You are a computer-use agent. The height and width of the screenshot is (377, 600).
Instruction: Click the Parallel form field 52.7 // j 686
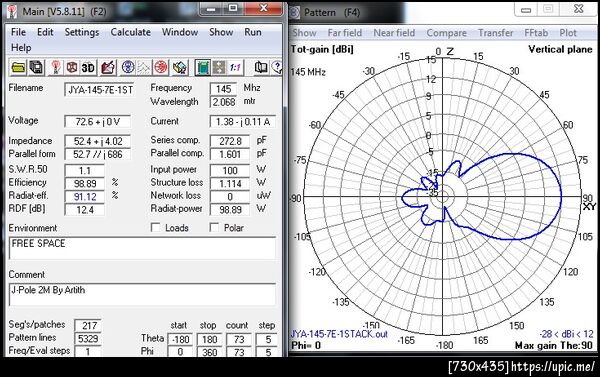98,154
